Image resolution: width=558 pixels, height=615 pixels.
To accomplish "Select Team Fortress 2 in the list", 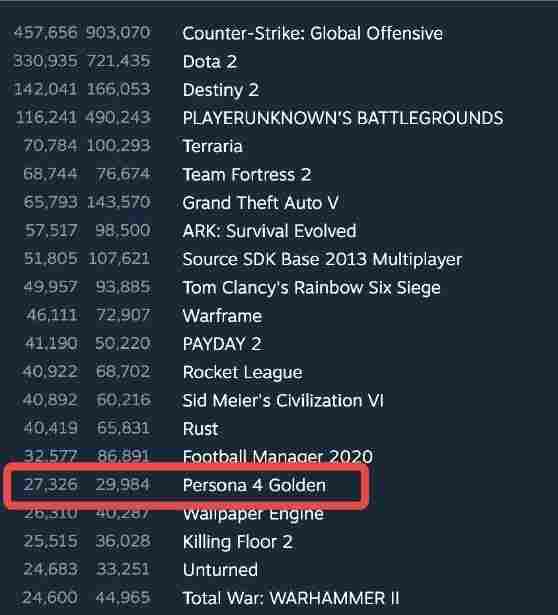I will [x=247, y=175].
